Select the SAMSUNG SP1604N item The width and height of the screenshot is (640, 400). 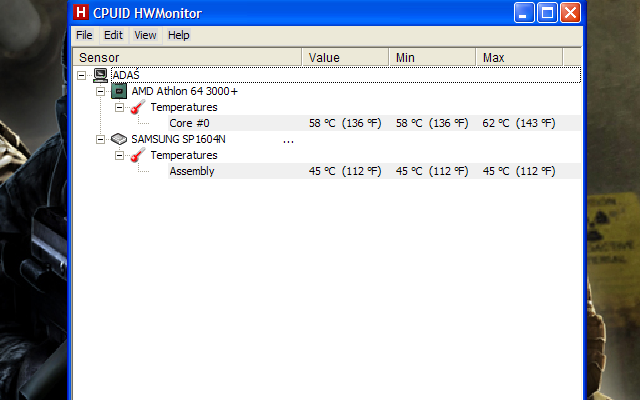tap(178, 139)
